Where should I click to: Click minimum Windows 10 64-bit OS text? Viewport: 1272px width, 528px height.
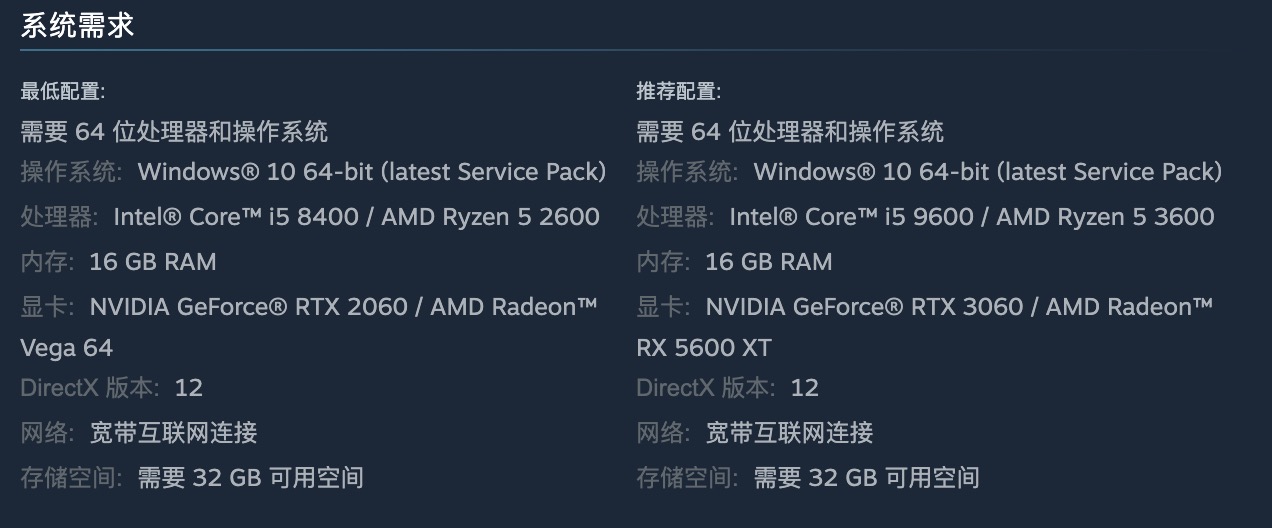coord(371,172)
